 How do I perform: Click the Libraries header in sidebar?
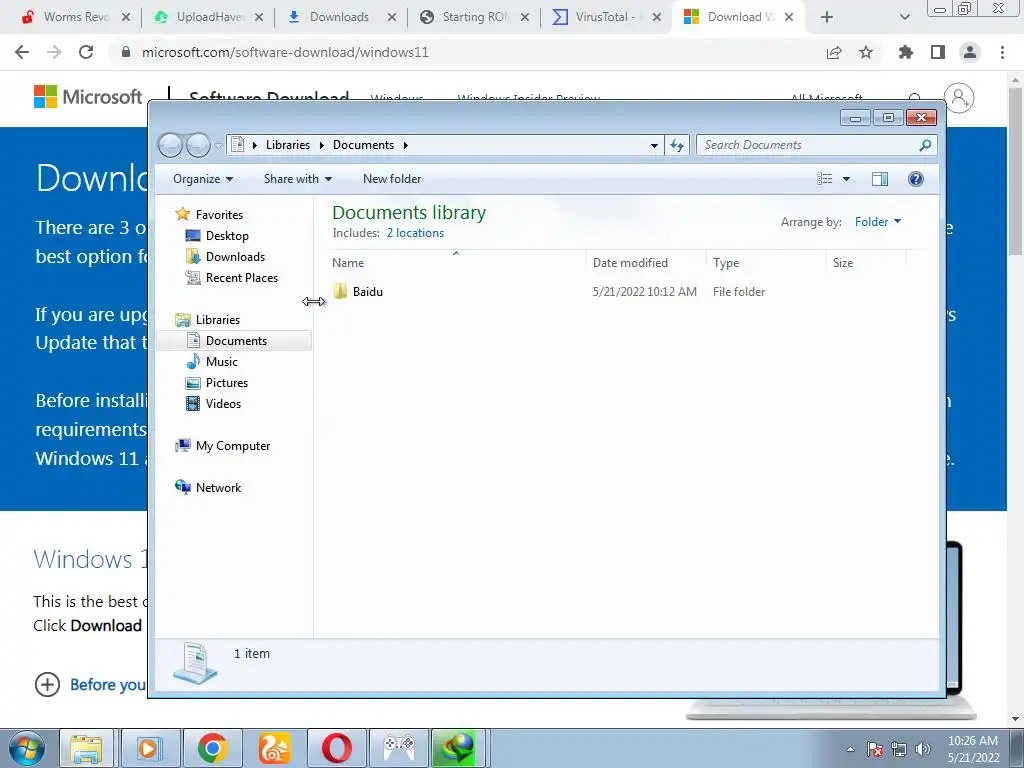[x=217, y=319]
